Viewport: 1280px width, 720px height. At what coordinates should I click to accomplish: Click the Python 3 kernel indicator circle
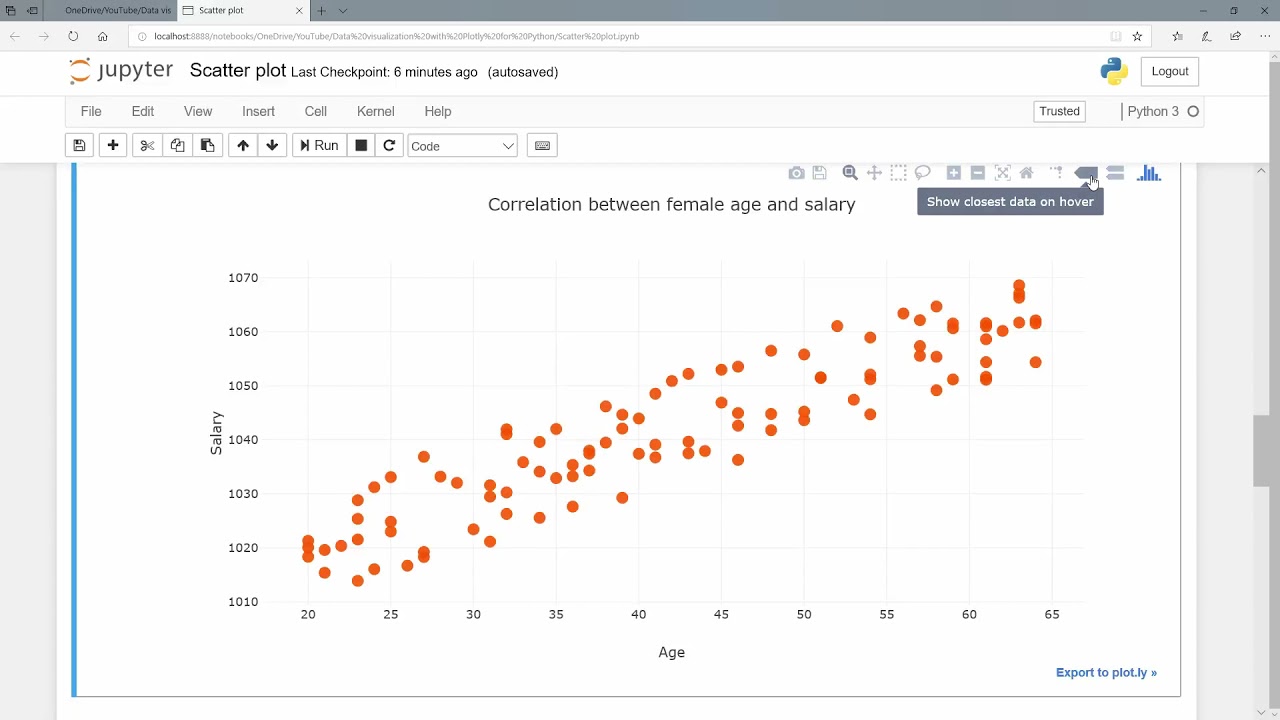tap(1193, 111)
